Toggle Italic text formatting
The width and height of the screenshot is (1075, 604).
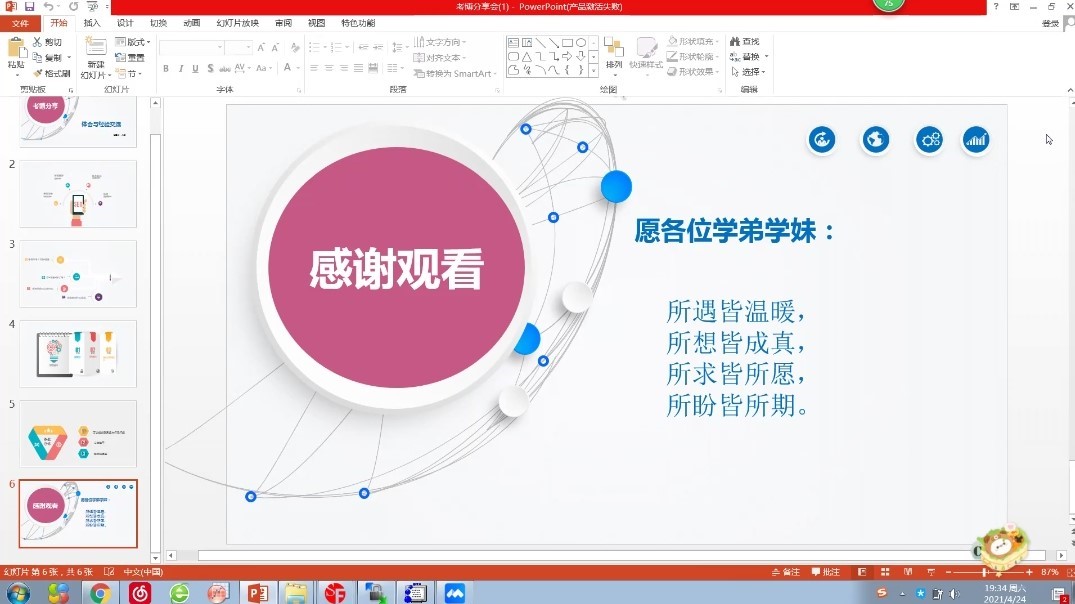click(181, 69)
